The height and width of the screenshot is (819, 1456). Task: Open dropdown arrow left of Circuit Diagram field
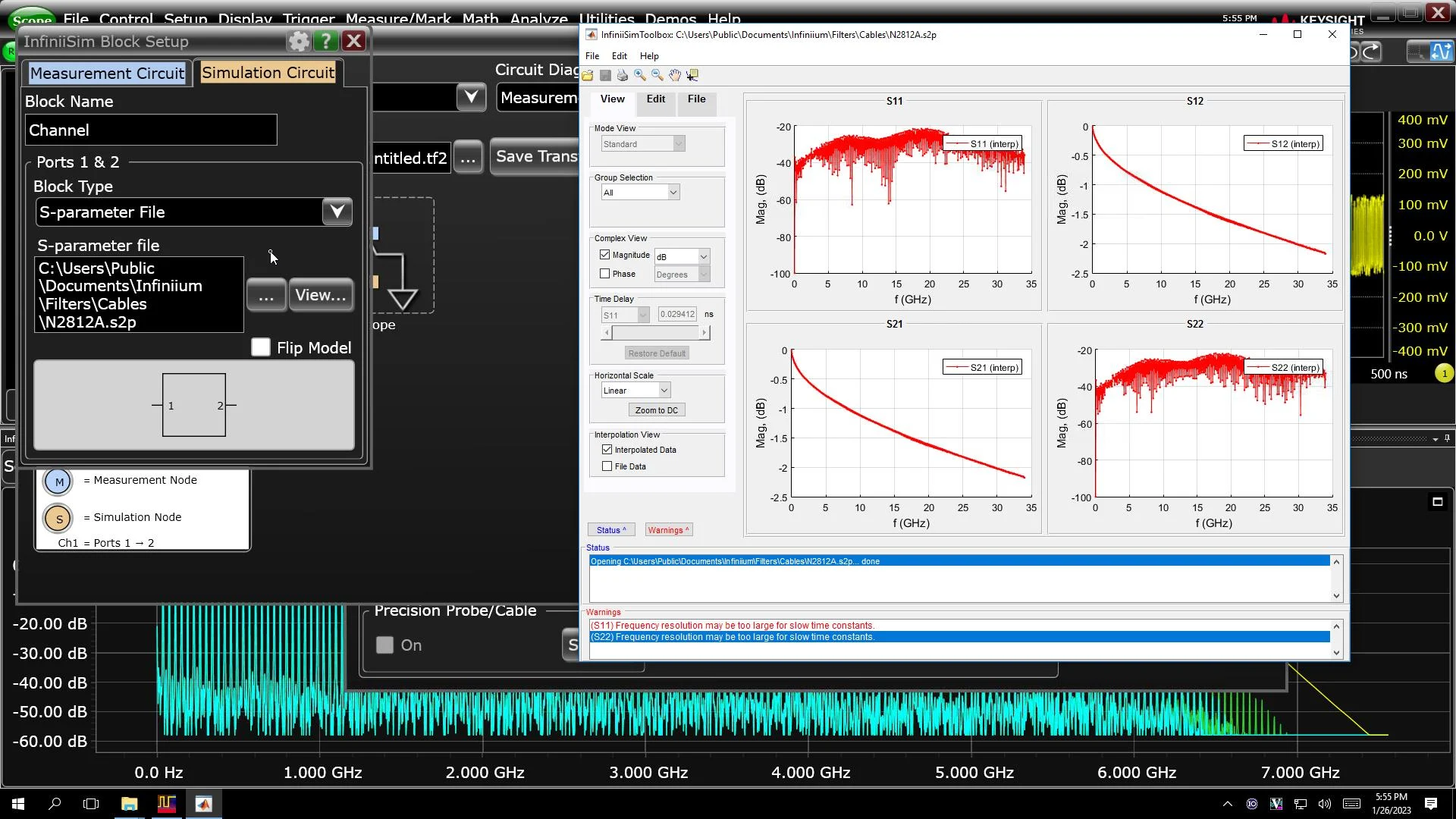471,97
